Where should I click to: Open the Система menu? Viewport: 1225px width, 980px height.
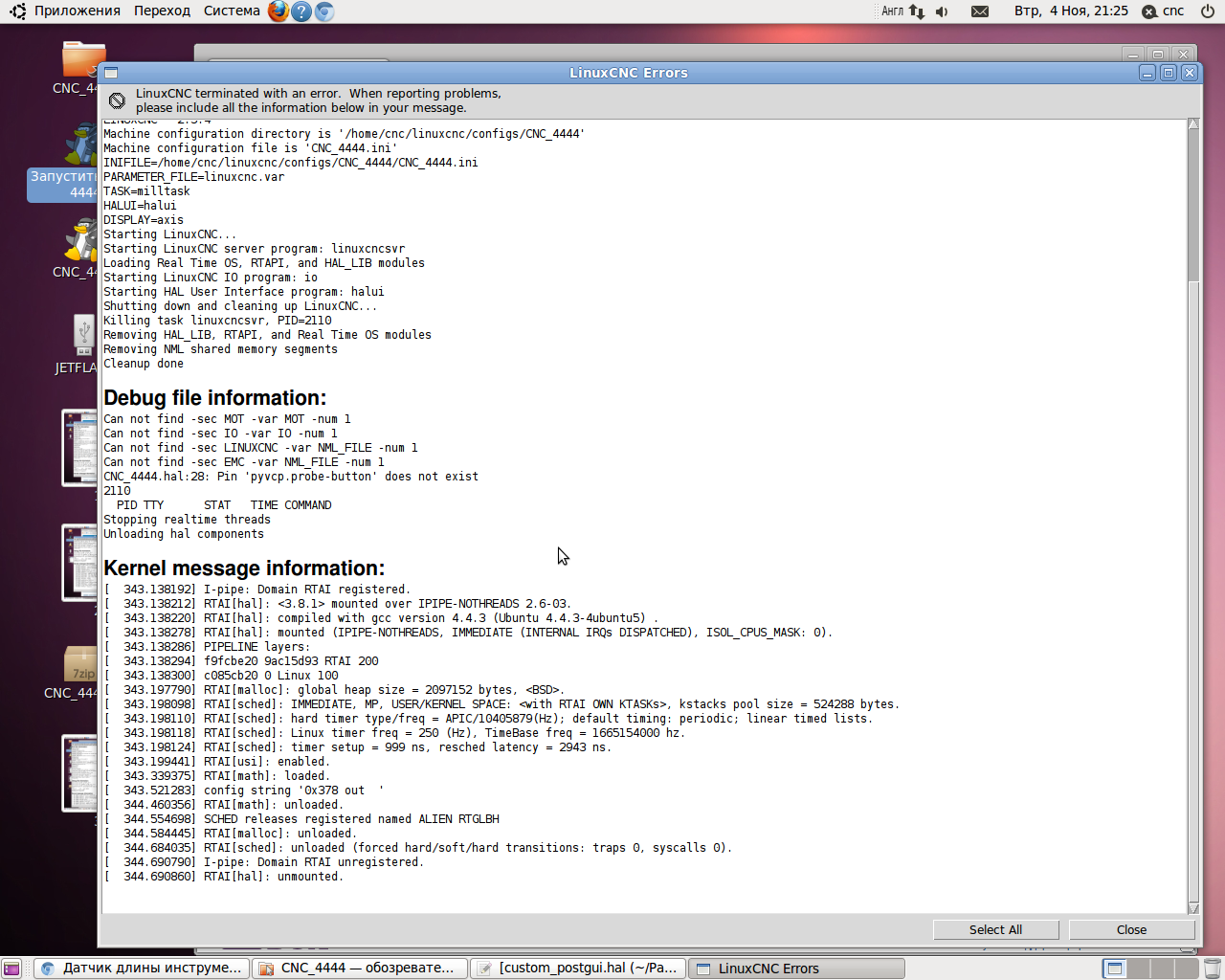pyautogui.click(x=232, y=11)
